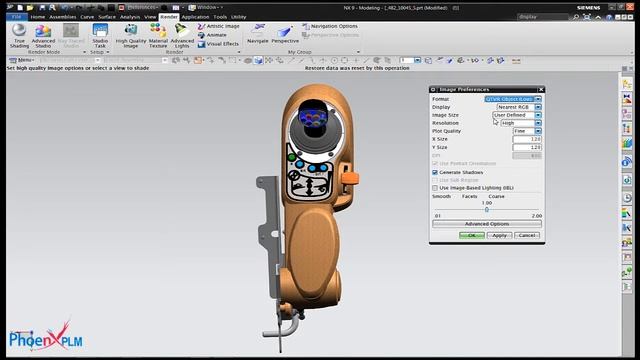Select the Animate command
This screenshot has height=360, width=640.
[x=212, y=35]
